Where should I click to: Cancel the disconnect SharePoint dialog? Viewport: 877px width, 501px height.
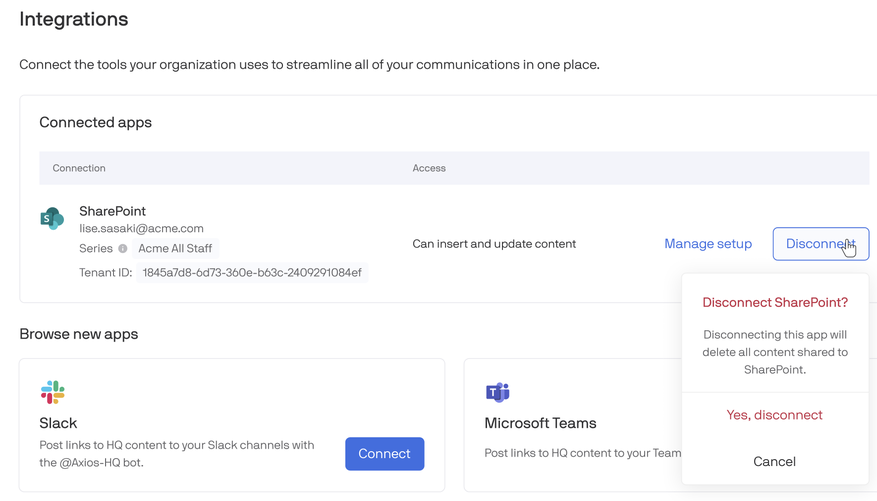pyautogui.click(x=774, y=461)
